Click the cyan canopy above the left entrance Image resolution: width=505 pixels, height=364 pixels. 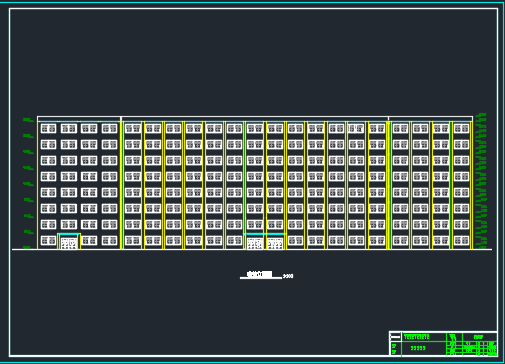(x=69, y=234)
